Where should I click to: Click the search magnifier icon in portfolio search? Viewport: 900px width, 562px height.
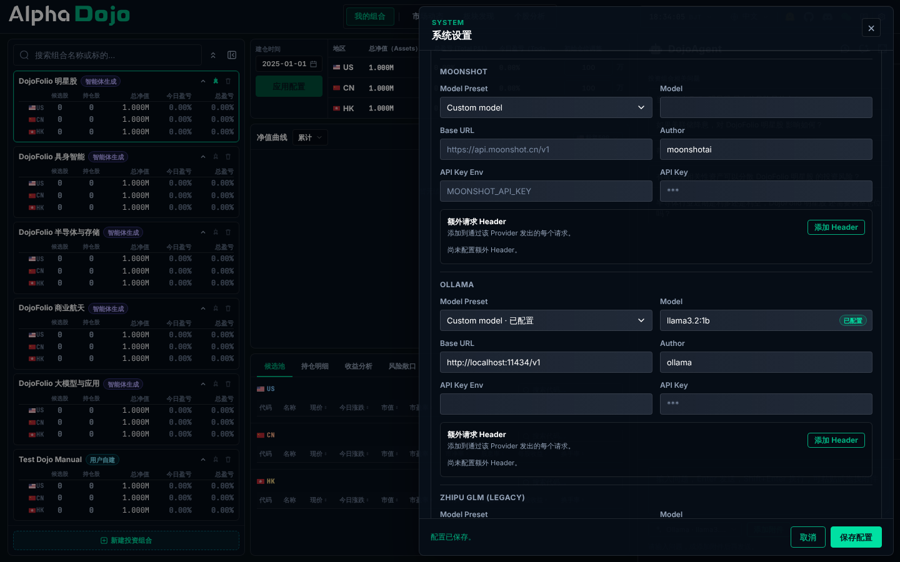coord(24,55)
